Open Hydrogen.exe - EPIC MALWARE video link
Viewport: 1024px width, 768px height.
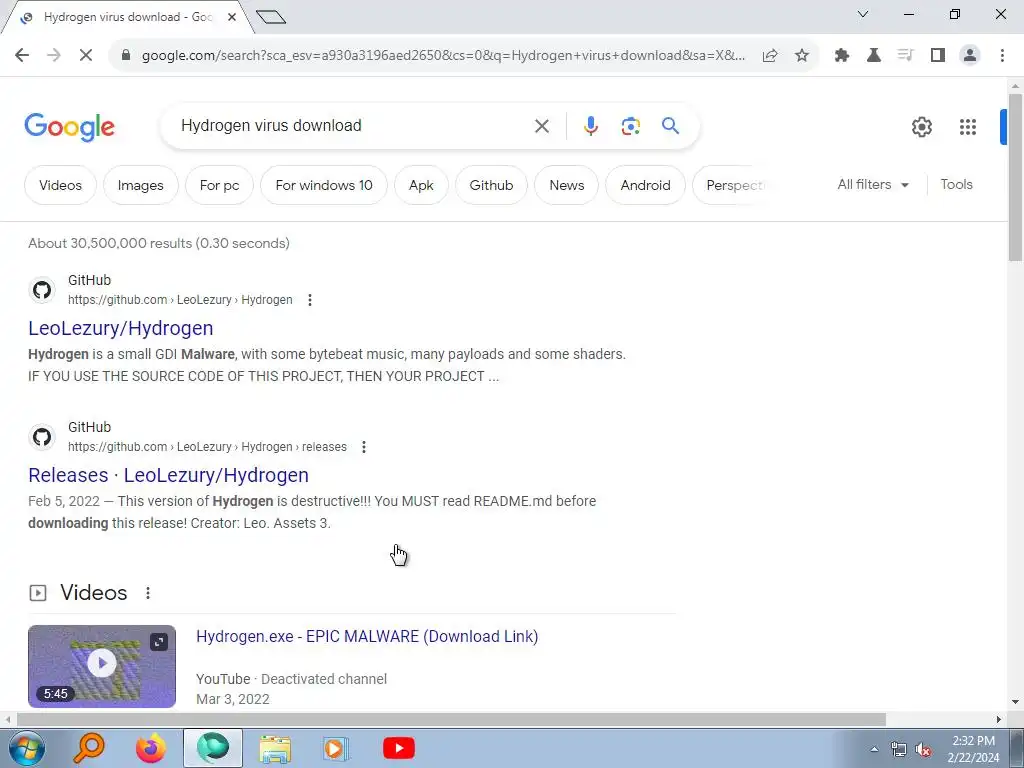367,637
